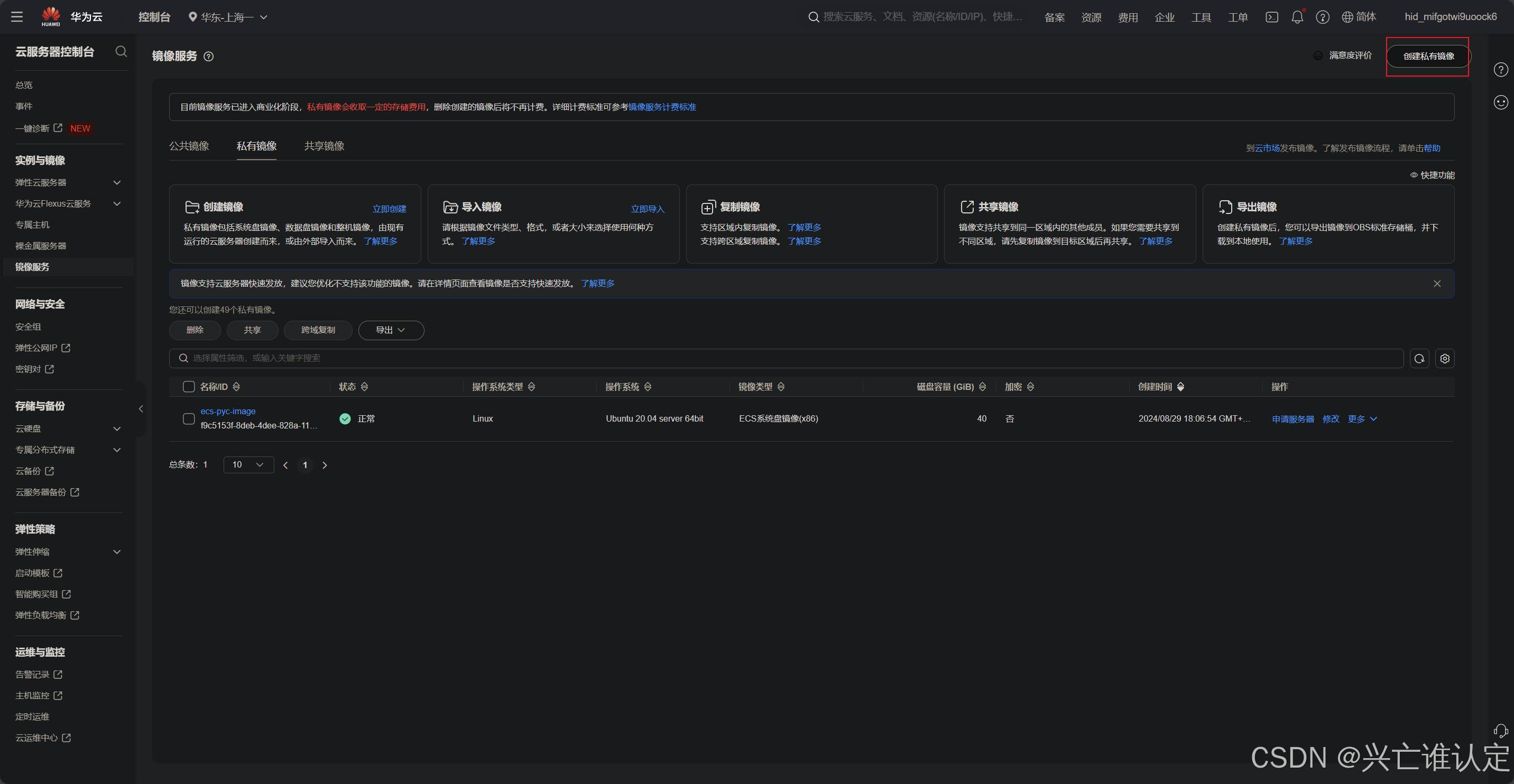Click 创建私有镜像 button

[x=1429, y=57]
